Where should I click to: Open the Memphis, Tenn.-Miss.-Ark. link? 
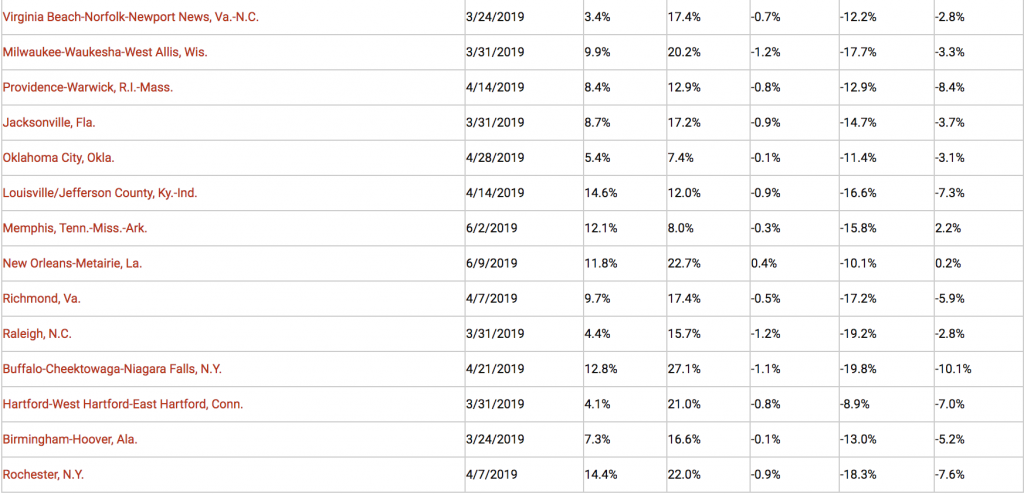[76, 228]
